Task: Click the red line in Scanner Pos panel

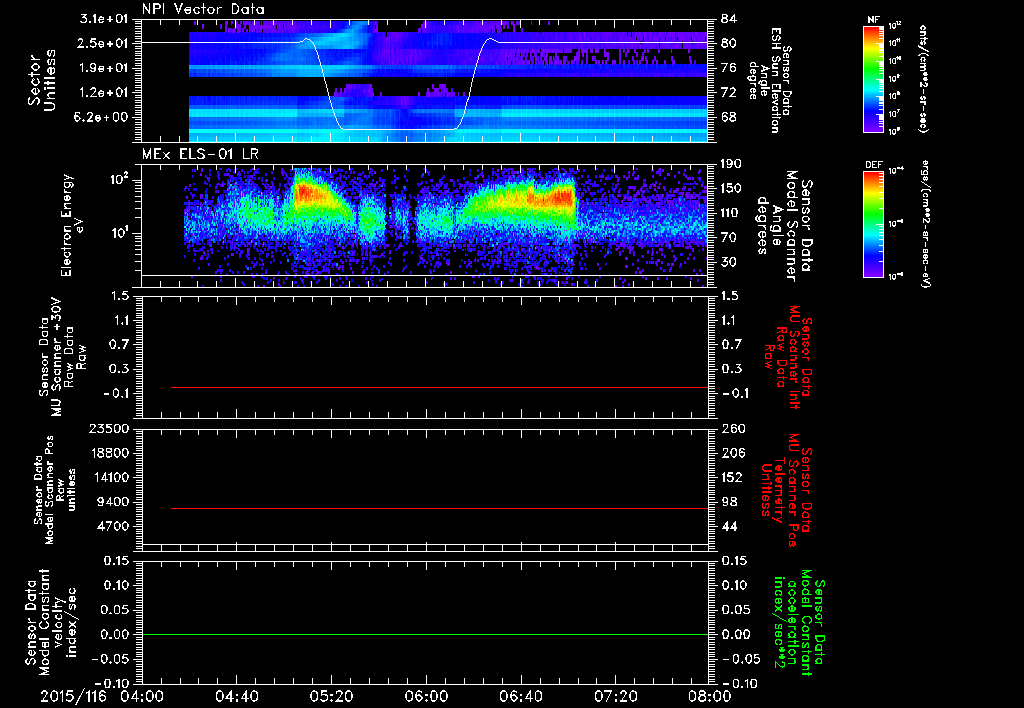Action: (x=440, y=508)
